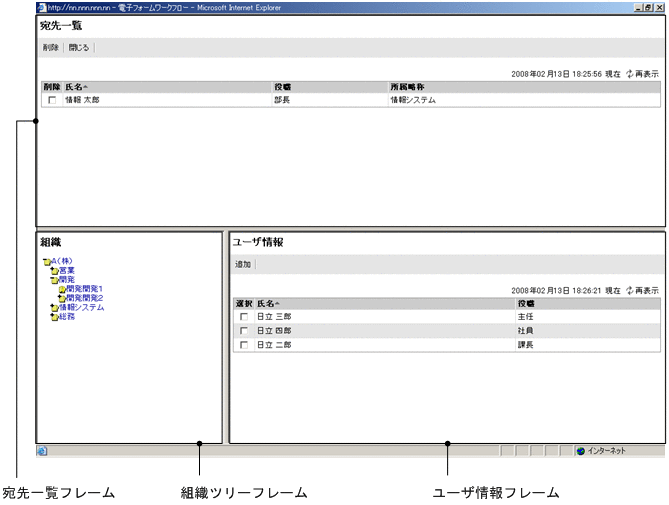Click the folder icon next to 開発開発1
This screenshot has height=505, width=669.
tap(62, 289)
